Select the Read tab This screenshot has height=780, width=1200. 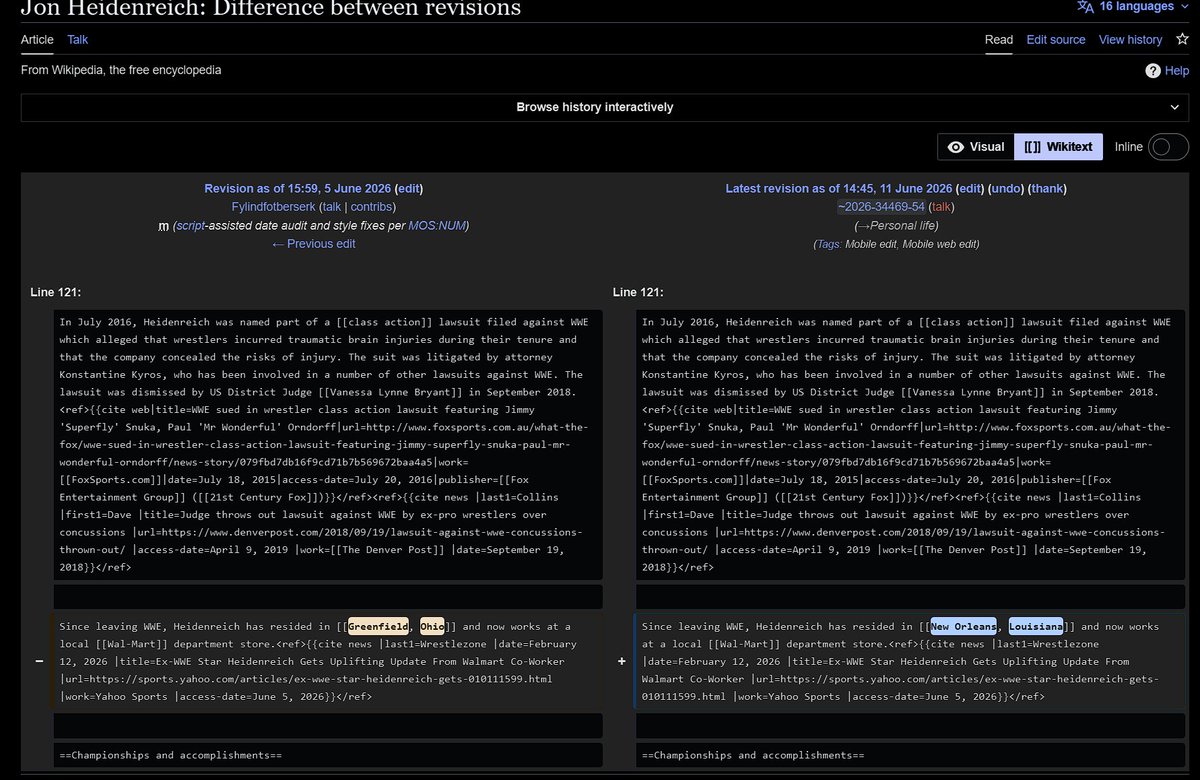(999, 40)
